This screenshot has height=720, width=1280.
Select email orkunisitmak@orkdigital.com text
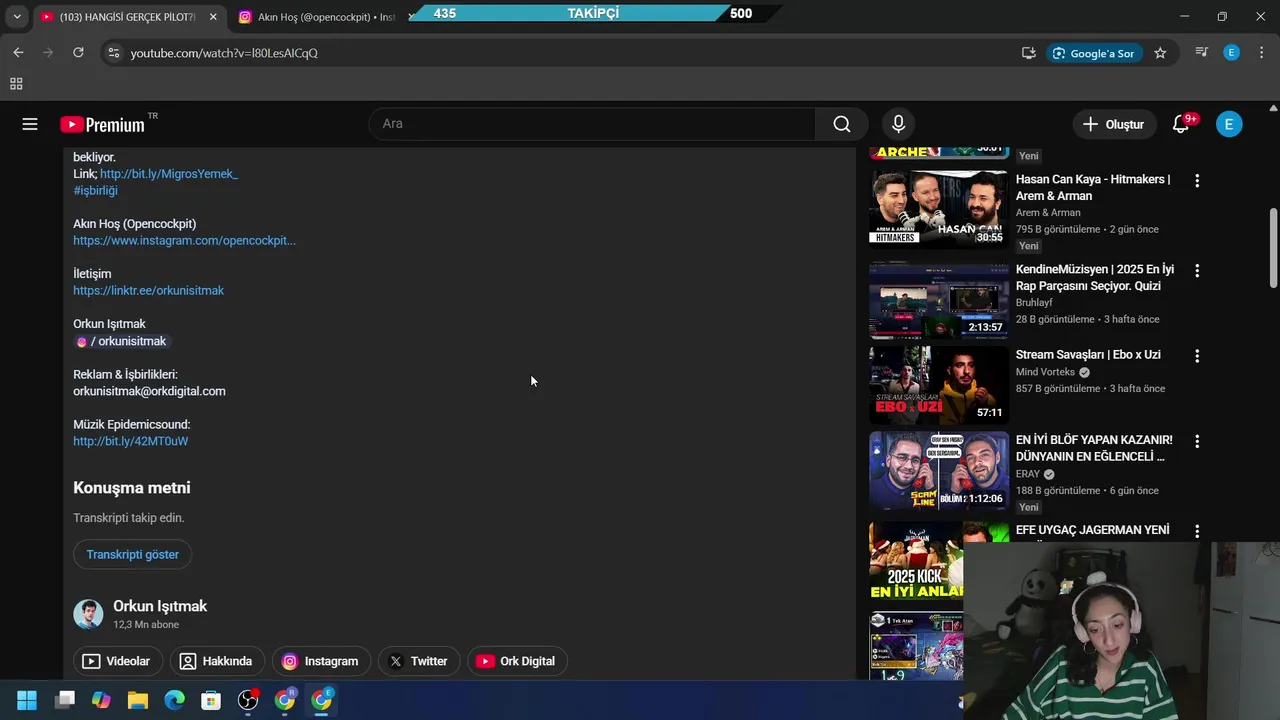149,391
